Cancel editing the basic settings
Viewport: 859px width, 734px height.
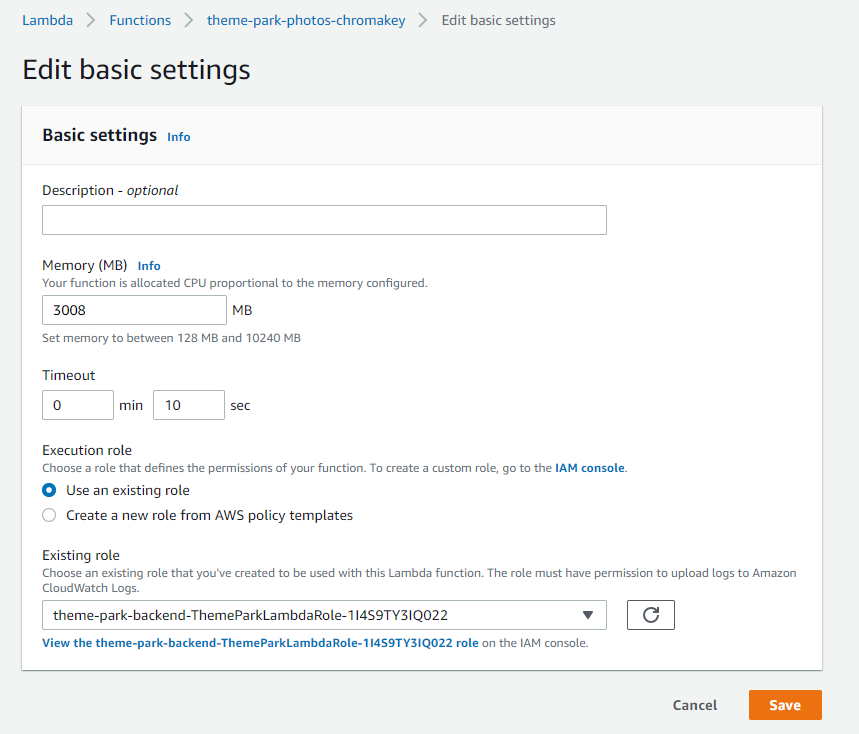click(x=694, y=704)
